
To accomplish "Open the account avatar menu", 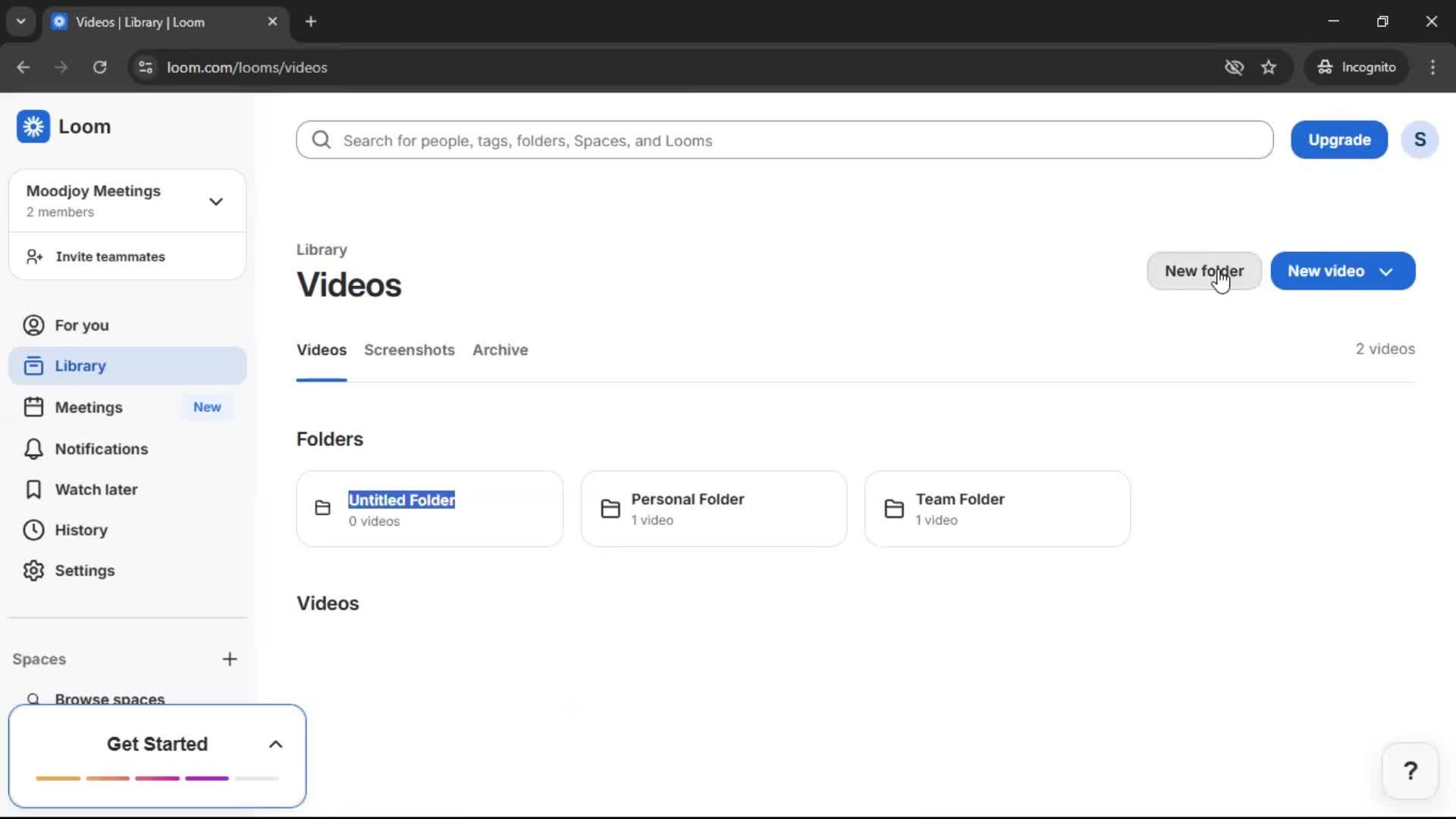I will coord(1420,140).
